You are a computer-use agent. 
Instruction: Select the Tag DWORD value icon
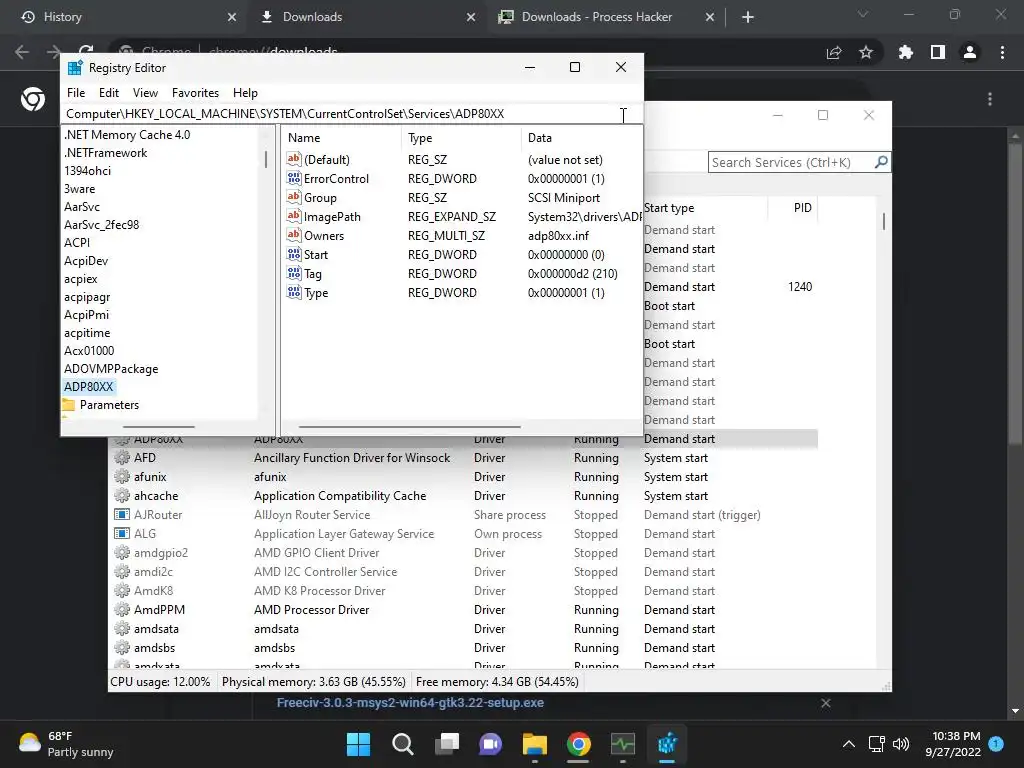pos(294,273)
